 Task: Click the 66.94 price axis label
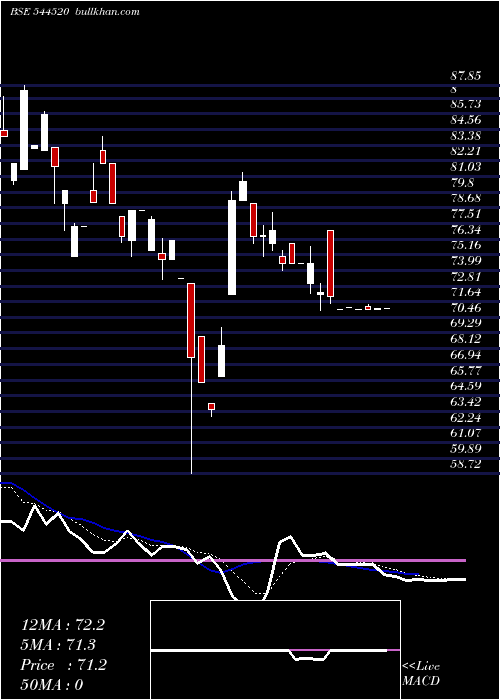(466, 354)
